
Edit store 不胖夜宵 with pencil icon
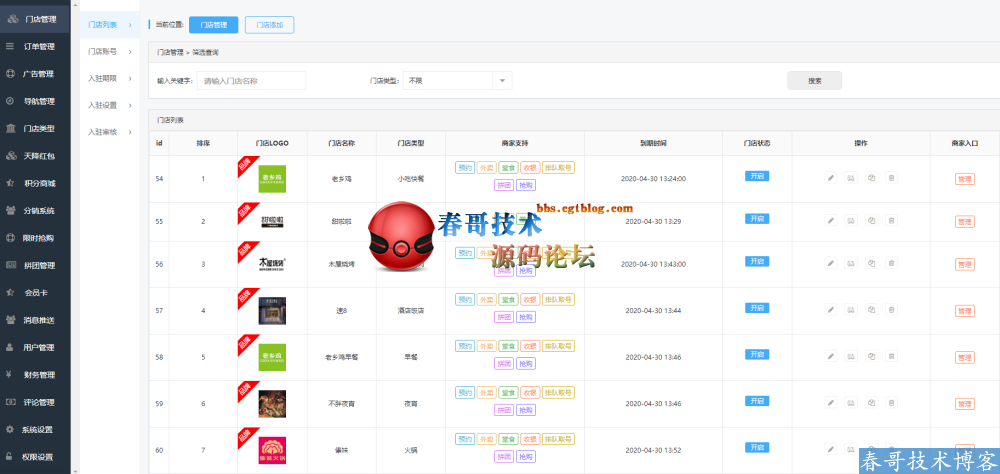click(830, 403)
